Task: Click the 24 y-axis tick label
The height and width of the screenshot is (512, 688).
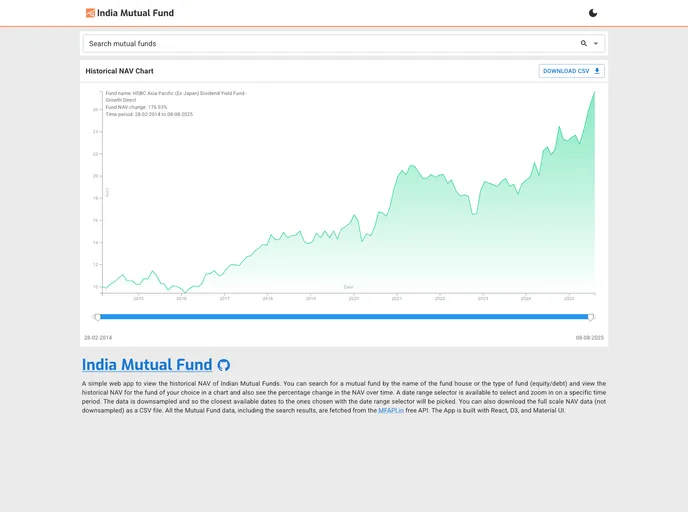Action: point(95,132)
